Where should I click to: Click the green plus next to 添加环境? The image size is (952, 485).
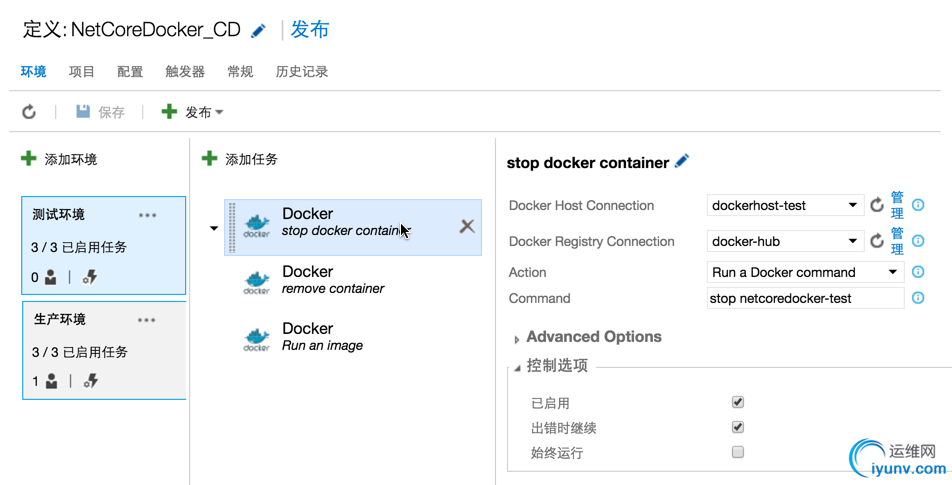29,159
